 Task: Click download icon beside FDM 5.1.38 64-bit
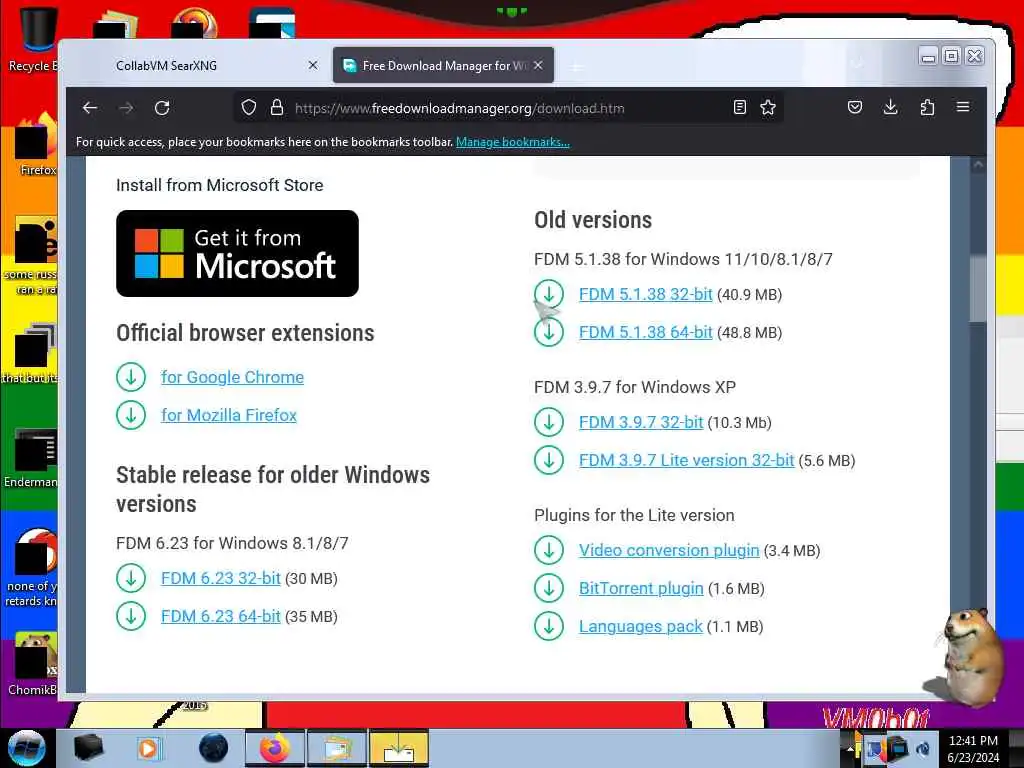(549, 332)
